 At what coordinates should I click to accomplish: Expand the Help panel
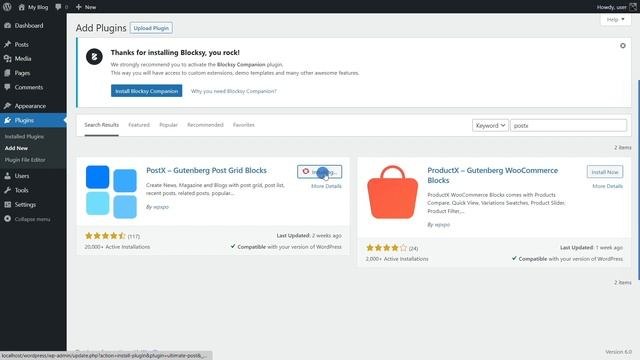[x=616, y=19]
